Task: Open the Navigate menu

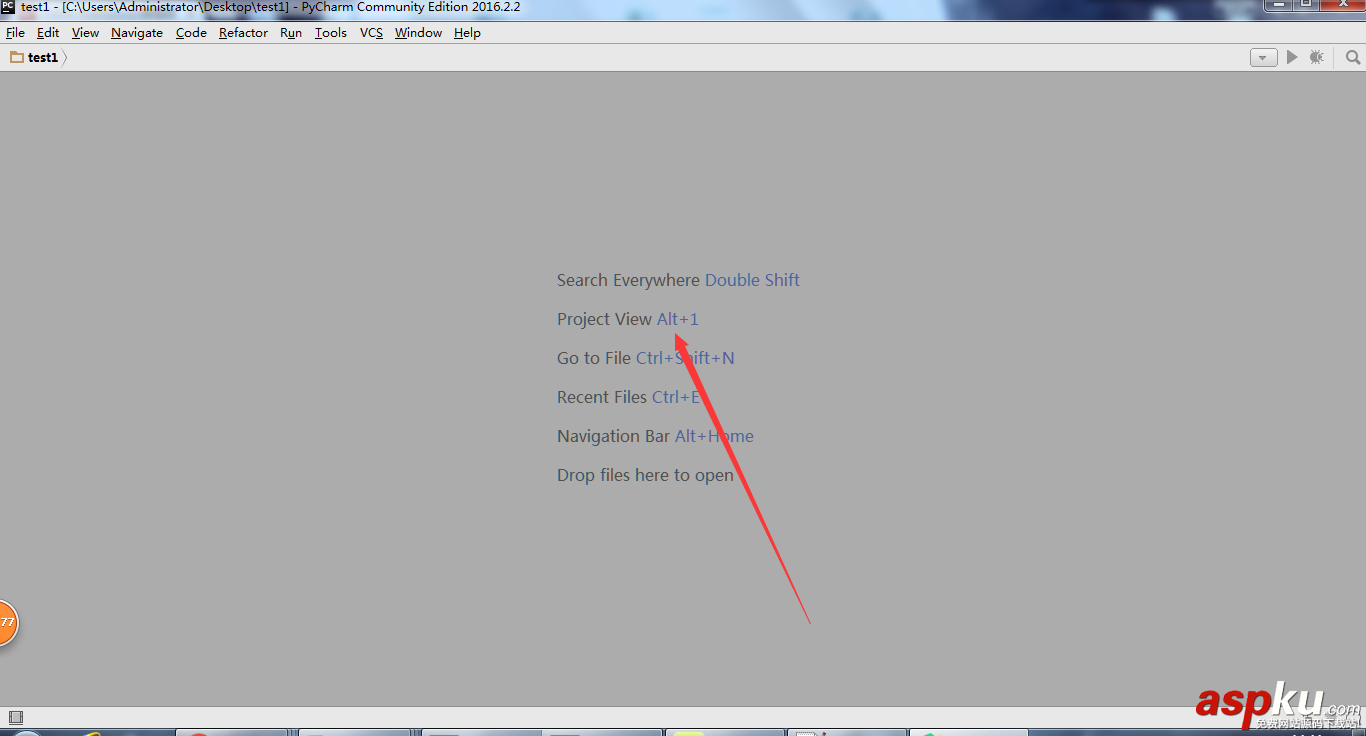Action: pyautogui.click(x=137, y=33)
